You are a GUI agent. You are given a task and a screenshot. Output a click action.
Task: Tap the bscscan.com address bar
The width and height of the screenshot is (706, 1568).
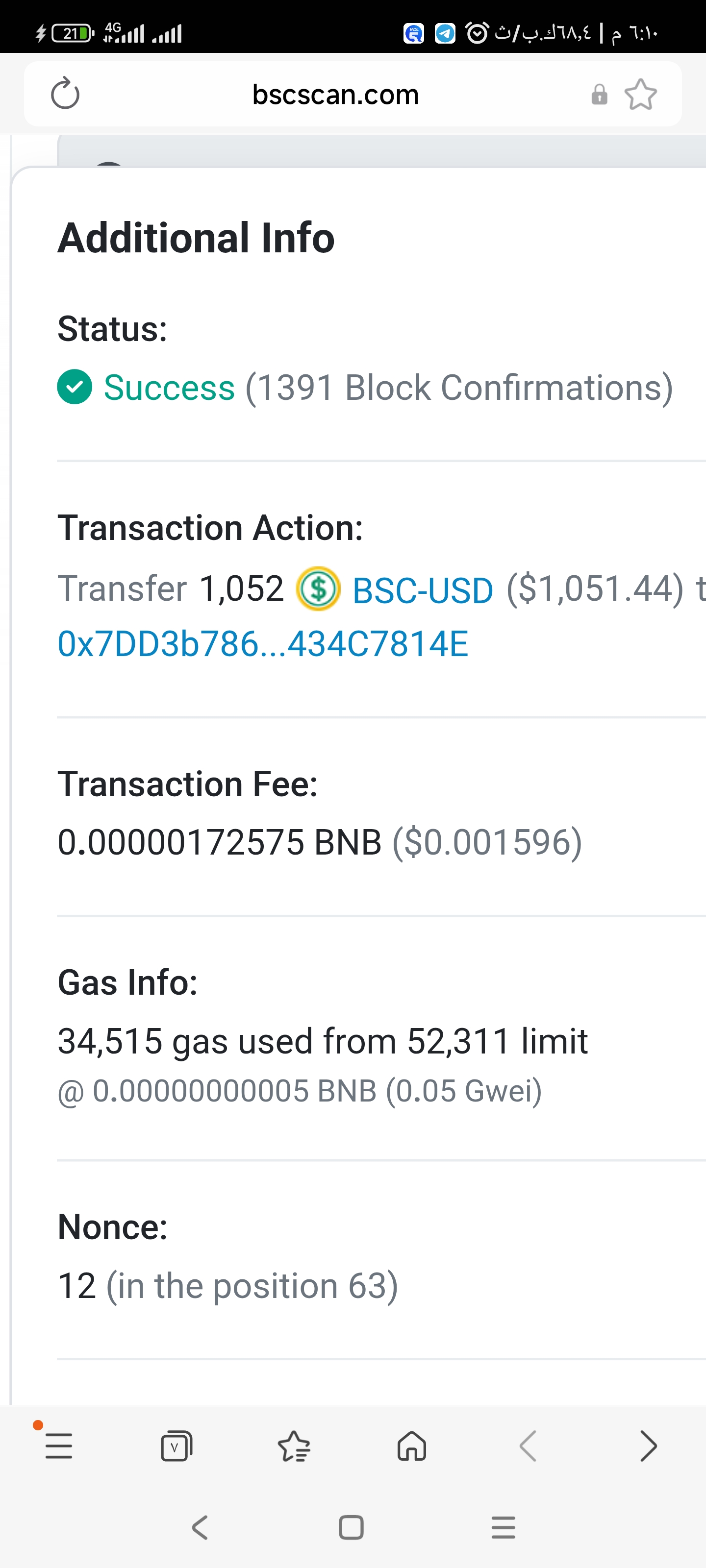336,95
